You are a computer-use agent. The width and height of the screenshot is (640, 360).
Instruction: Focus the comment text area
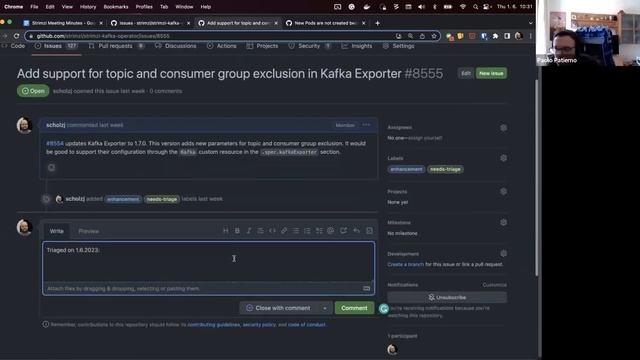208,262
